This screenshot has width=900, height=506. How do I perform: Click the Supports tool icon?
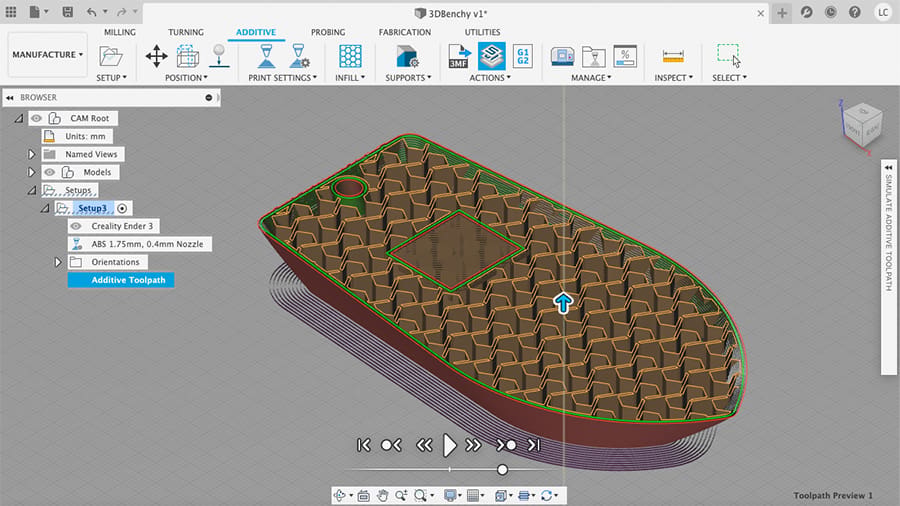tap(408, 56)
